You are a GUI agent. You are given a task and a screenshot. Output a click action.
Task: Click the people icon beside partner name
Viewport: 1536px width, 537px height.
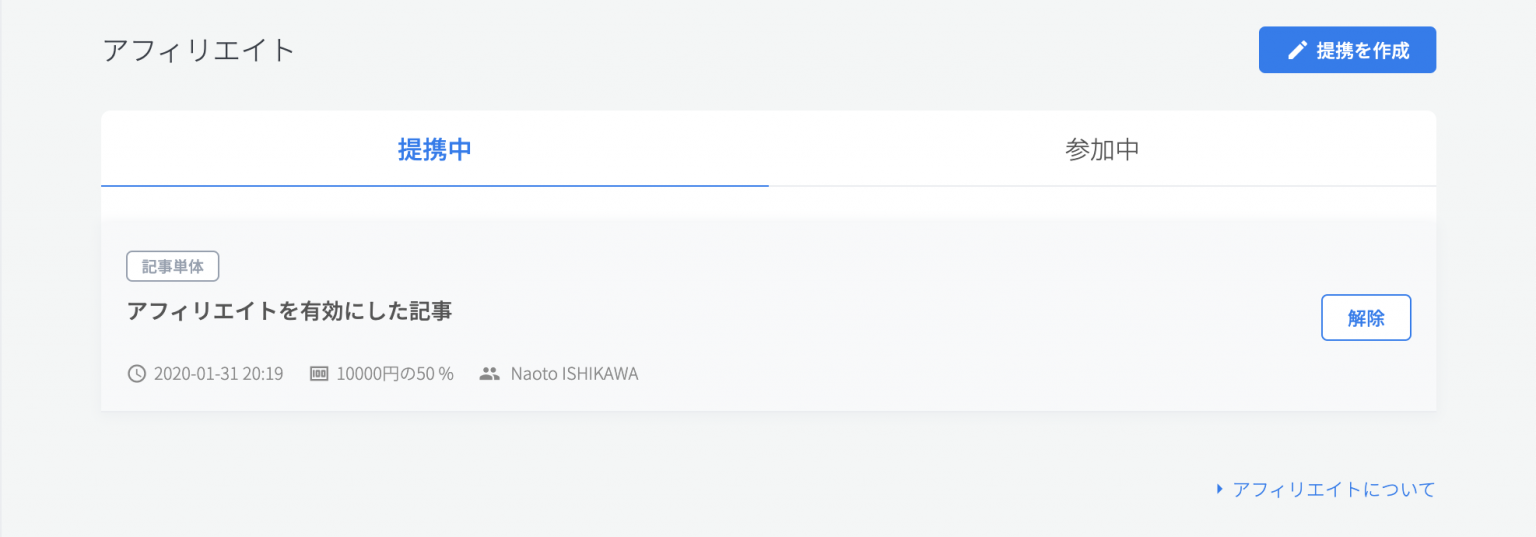pyautogui.click(x=489, y=374)
